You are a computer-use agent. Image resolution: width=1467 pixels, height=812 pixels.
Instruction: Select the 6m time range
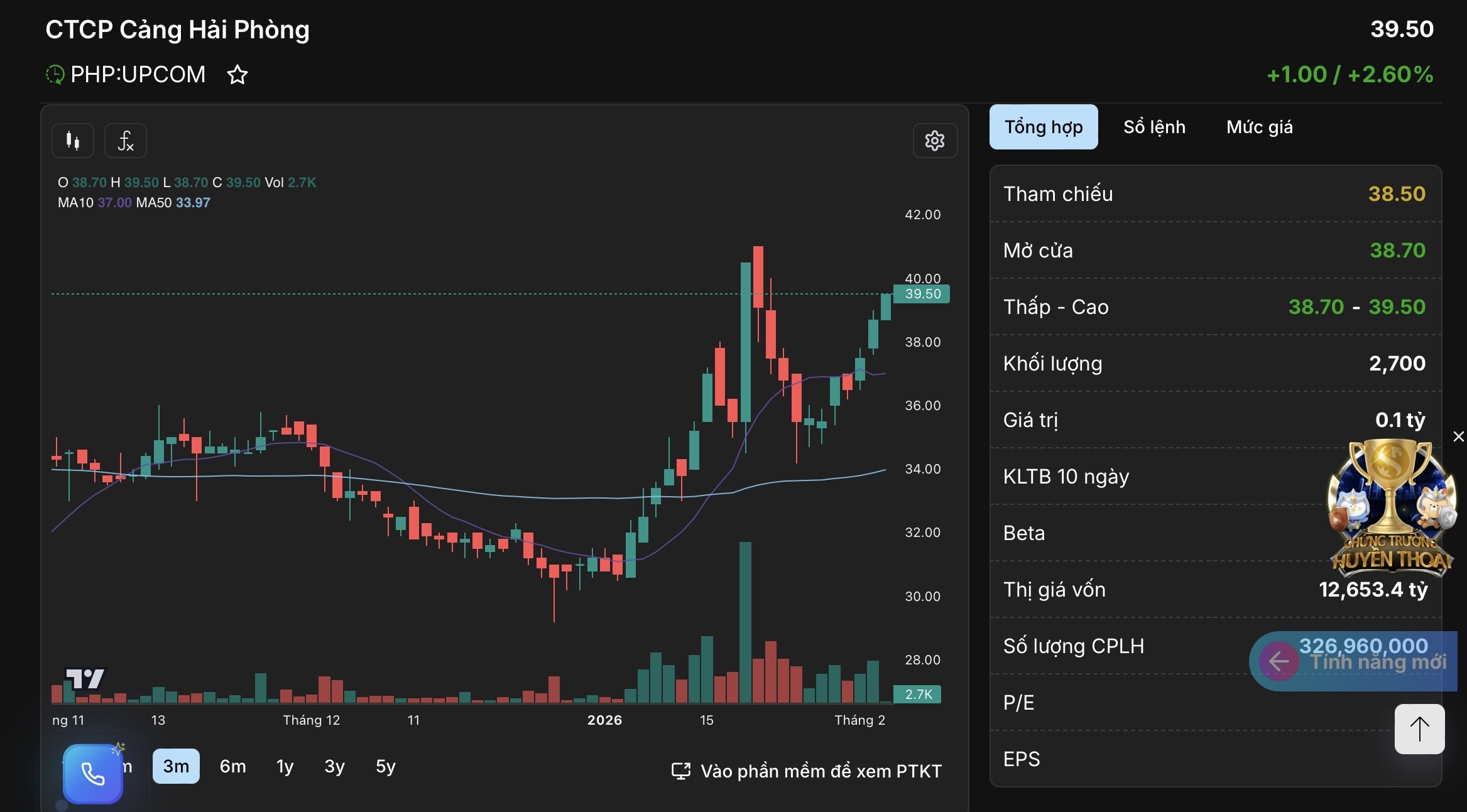[x=232, y=766]
